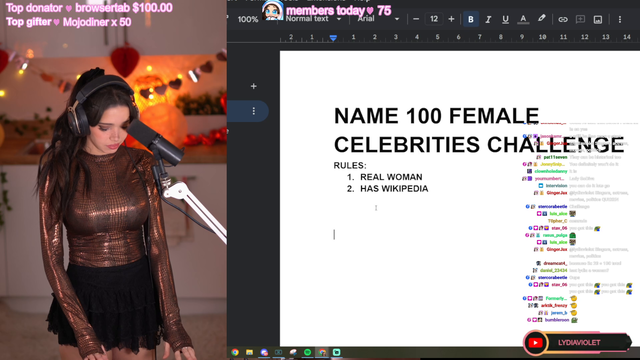Click the add comment icon
Viewport: 640px width, 360px height.
(x=580, y=19)
